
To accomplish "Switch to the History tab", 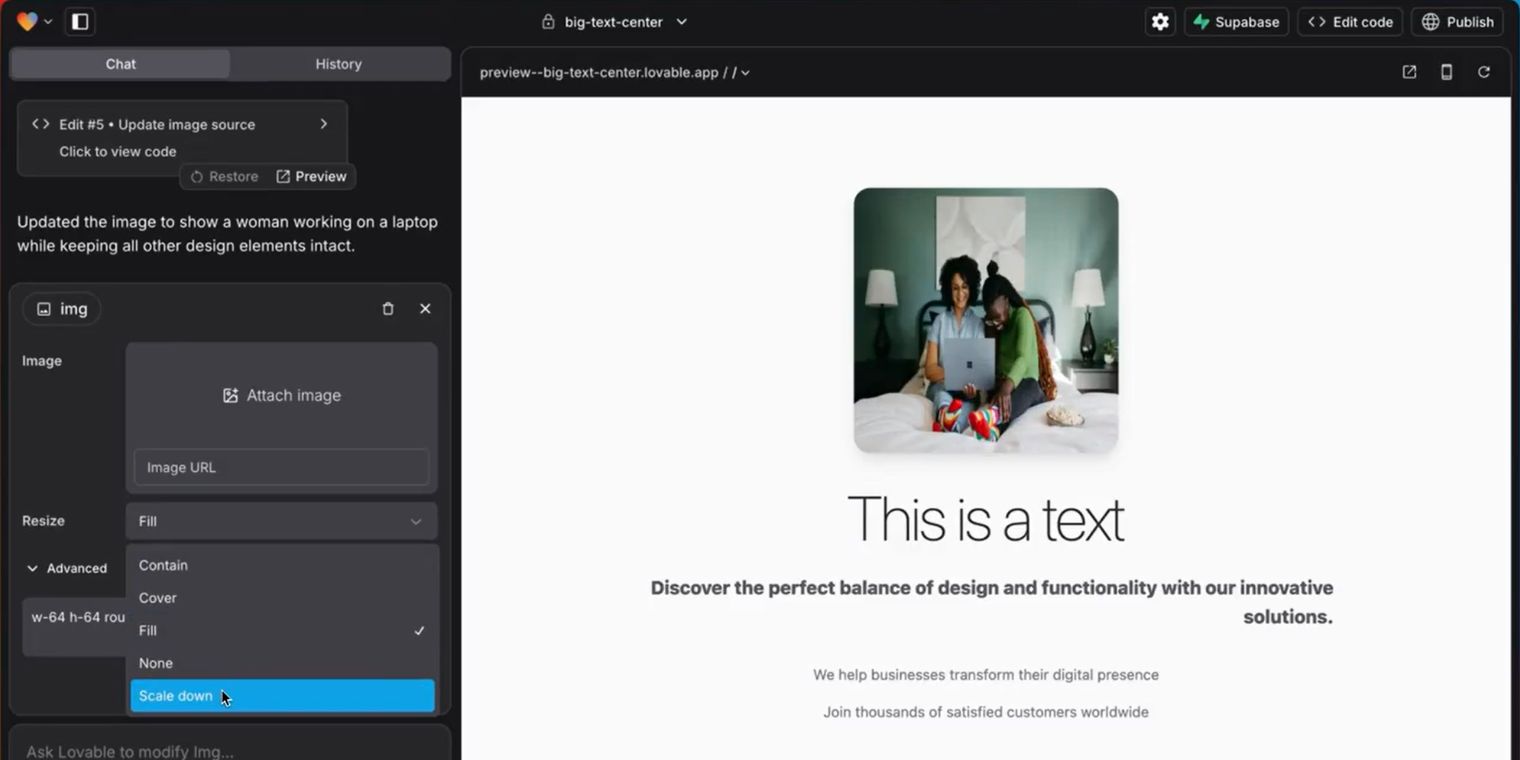I will pos(339,64).
